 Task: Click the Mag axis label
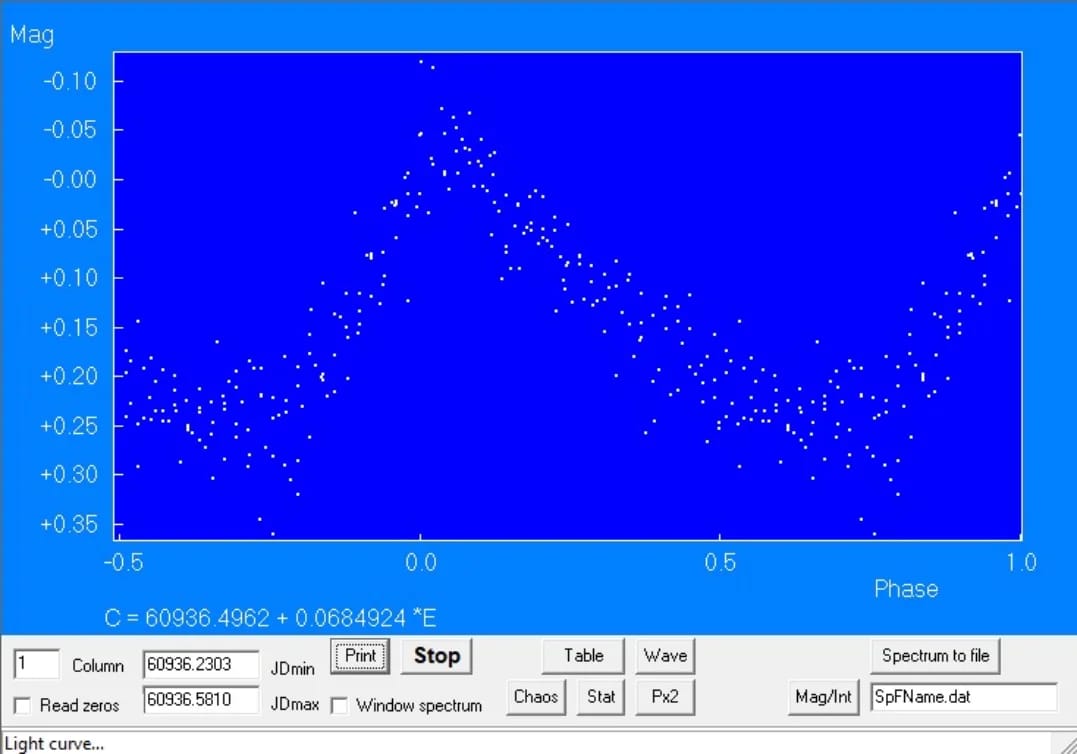tap(32, 35)
